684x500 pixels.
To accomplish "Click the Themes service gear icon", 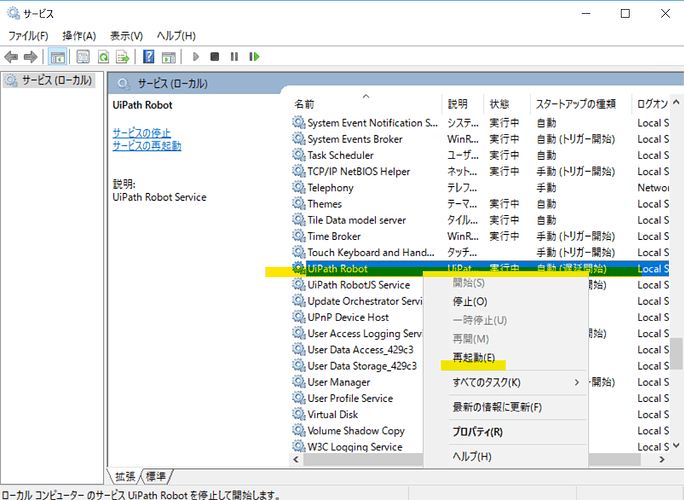I will pyautogui.click(x=298, y=203).
